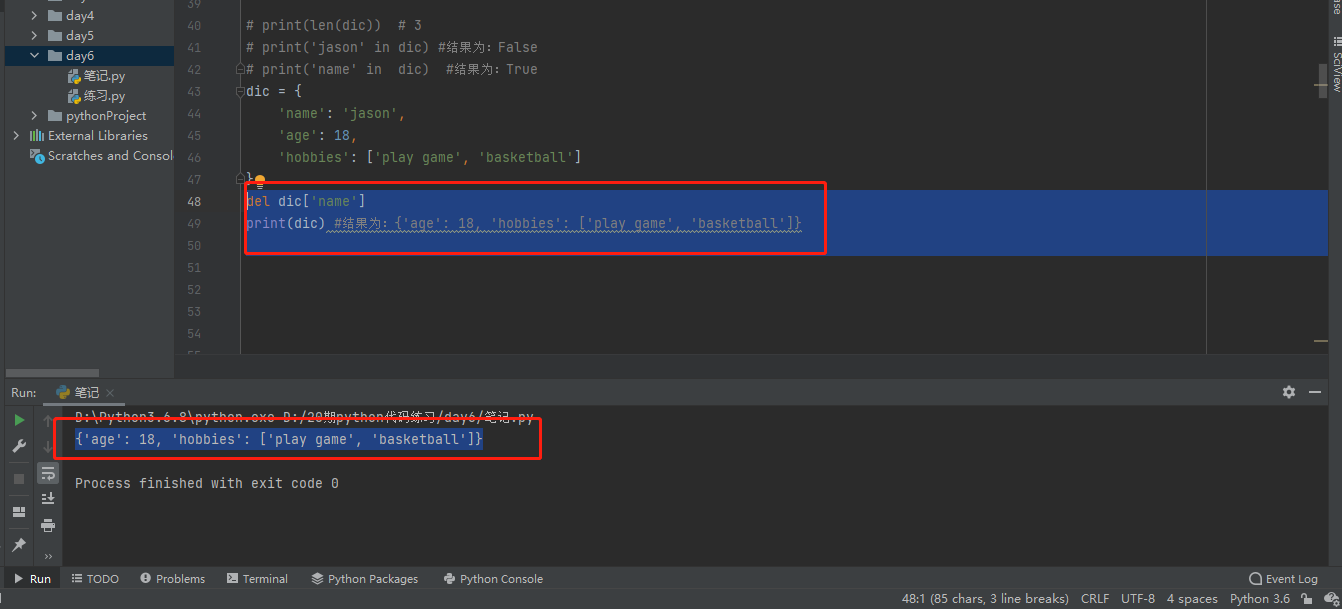Click the project tree horizontal scrollbar
Viewport: 1342px width, 609px height.
click(x=52, y=374)
